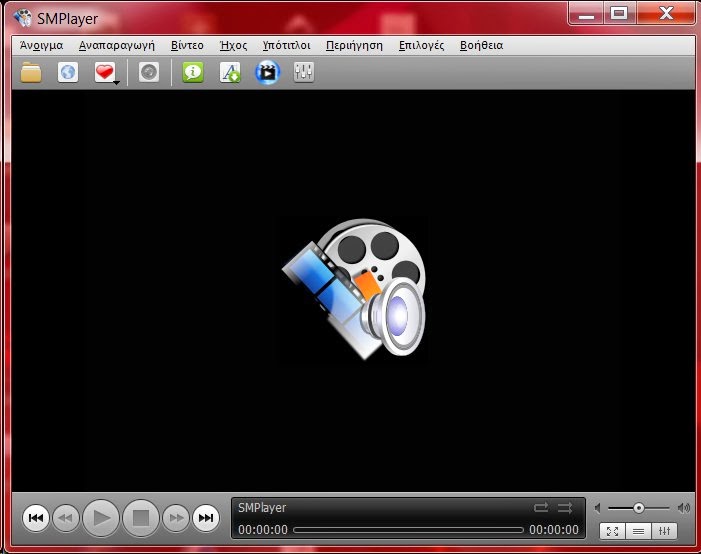Screen dimensions: 701x554
Task: Click the total duration time on the right
Action: click(554, 530)
